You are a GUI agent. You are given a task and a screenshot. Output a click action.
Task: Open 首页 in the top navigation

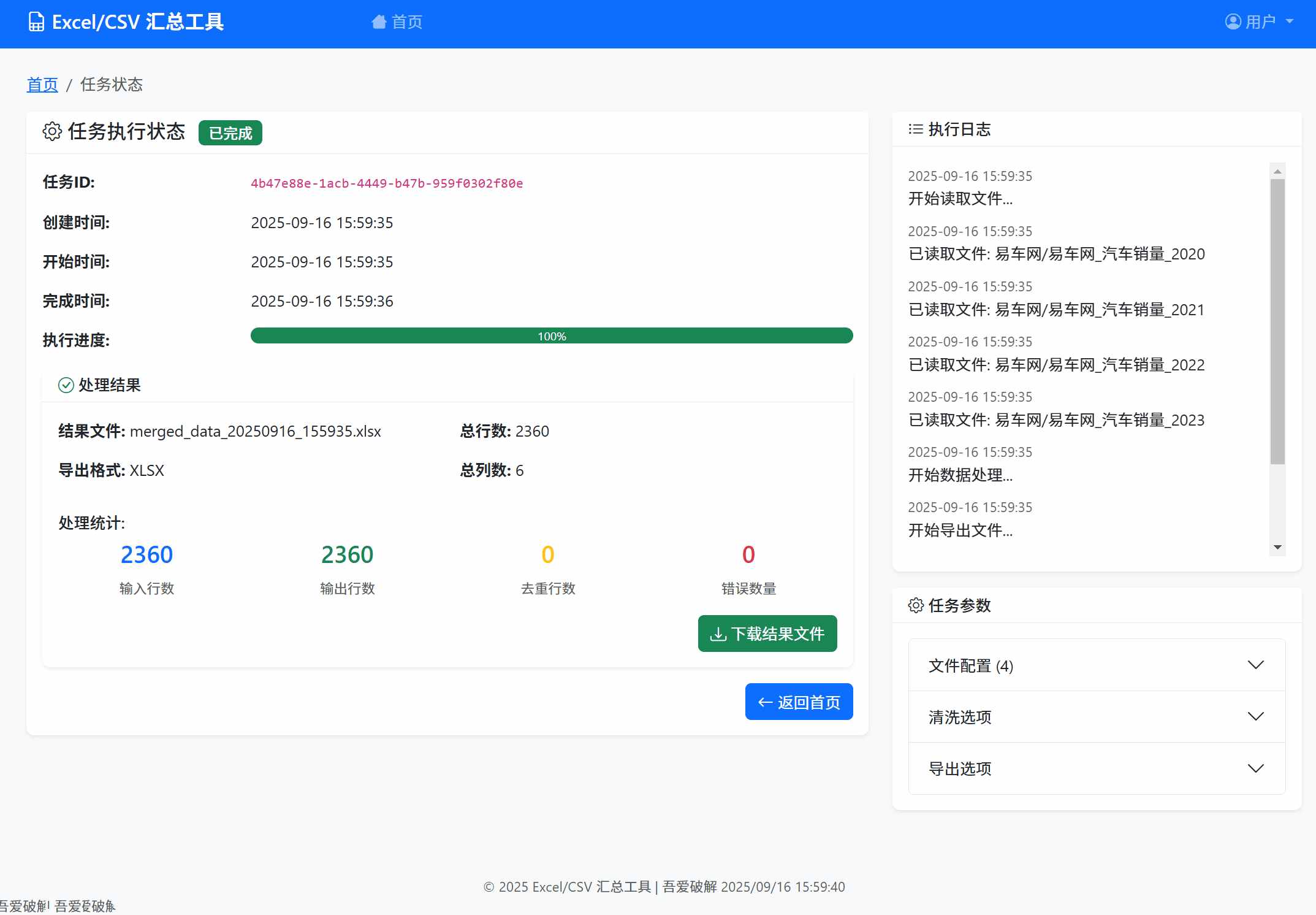[x=406, y=22]
